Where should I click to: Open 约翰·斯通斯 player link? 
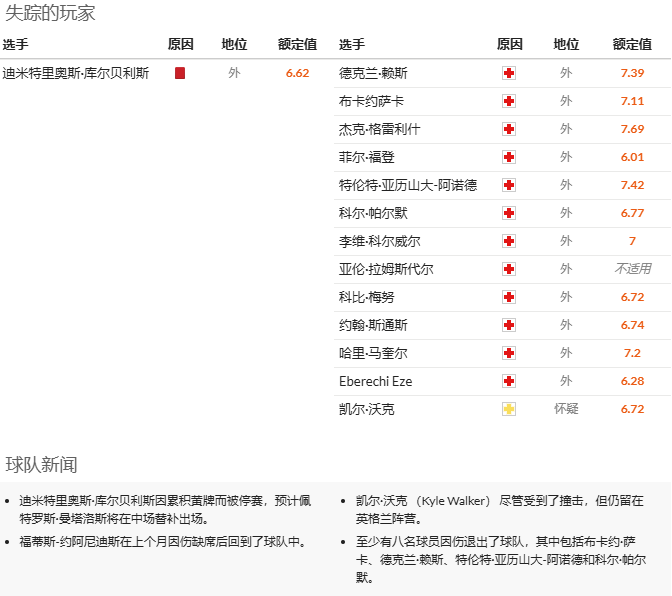click(x=373, y=325)
